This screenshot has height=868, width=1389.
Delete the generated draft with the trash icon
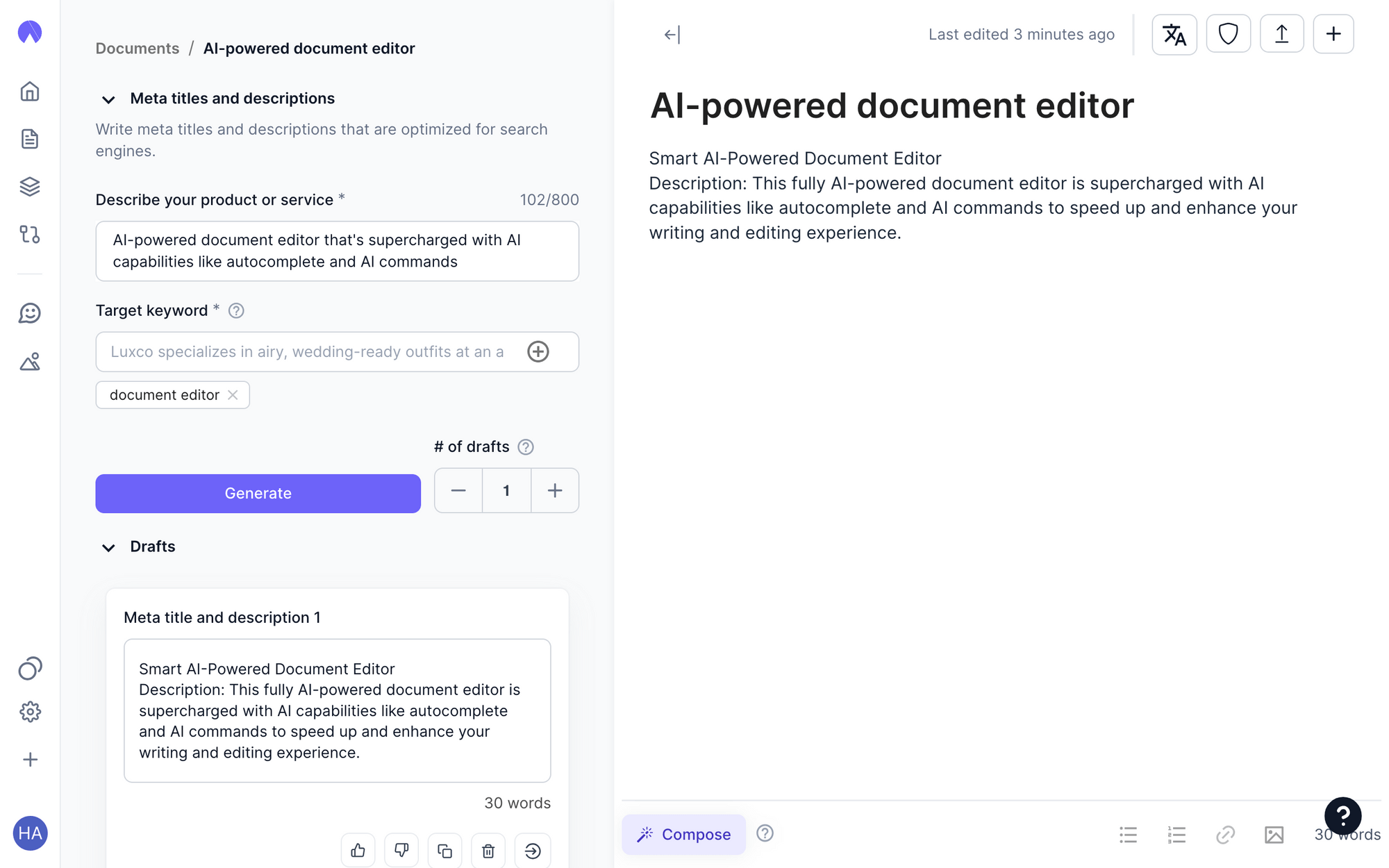tap(488, 850)
